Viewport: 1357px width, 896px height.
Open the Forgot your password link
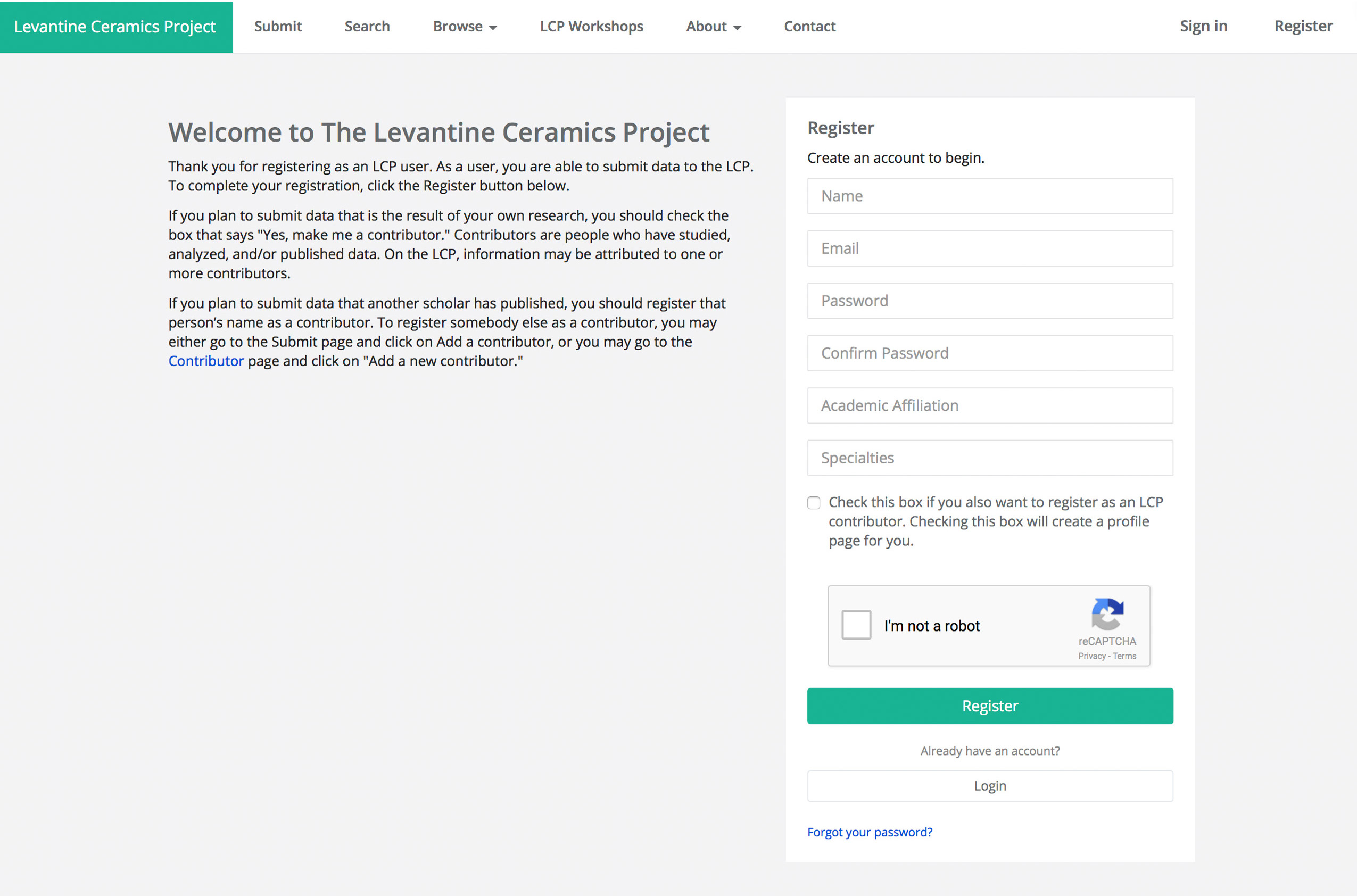point(870,832)
